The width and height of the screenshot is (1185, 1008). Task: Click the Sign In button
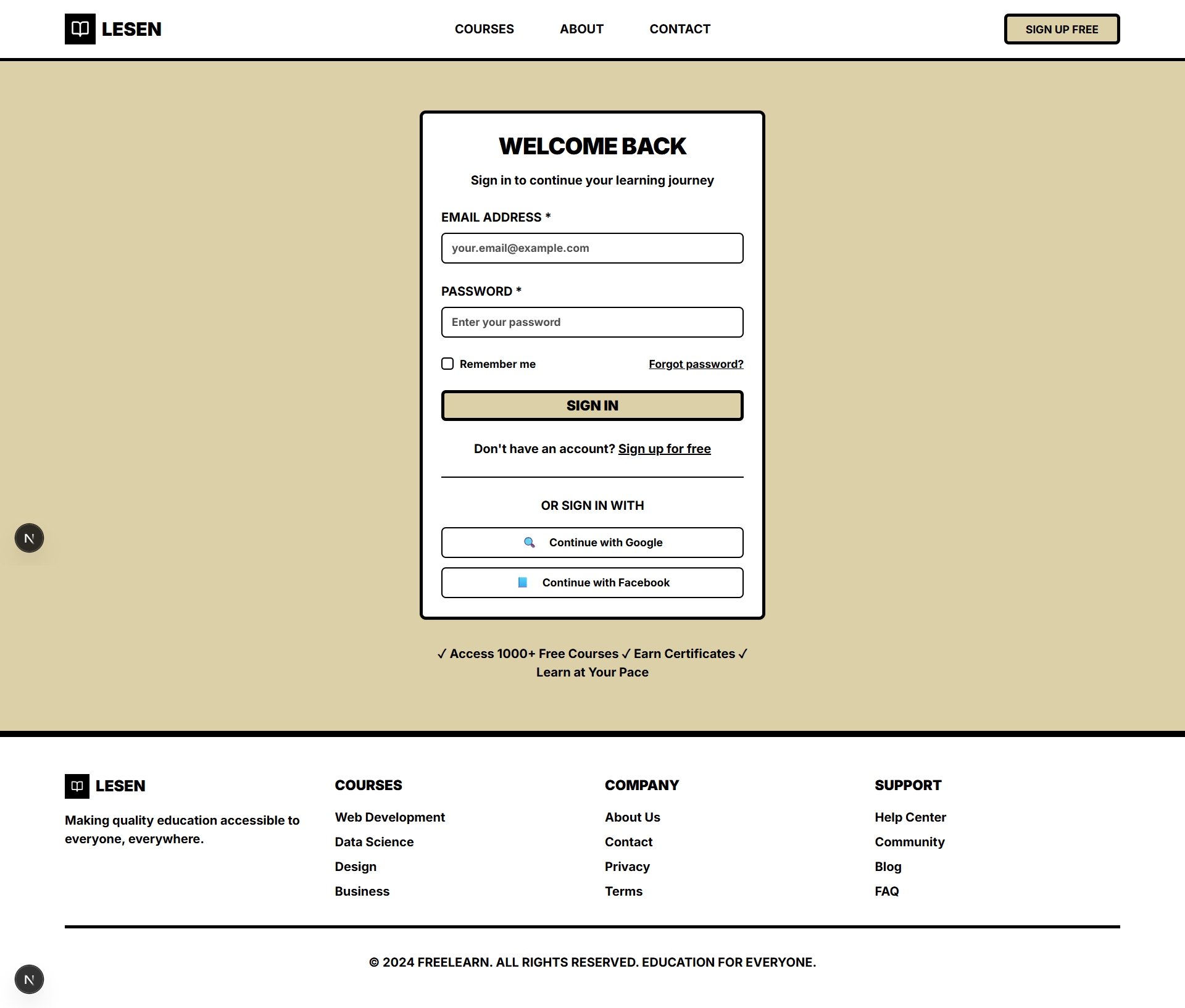592,406
